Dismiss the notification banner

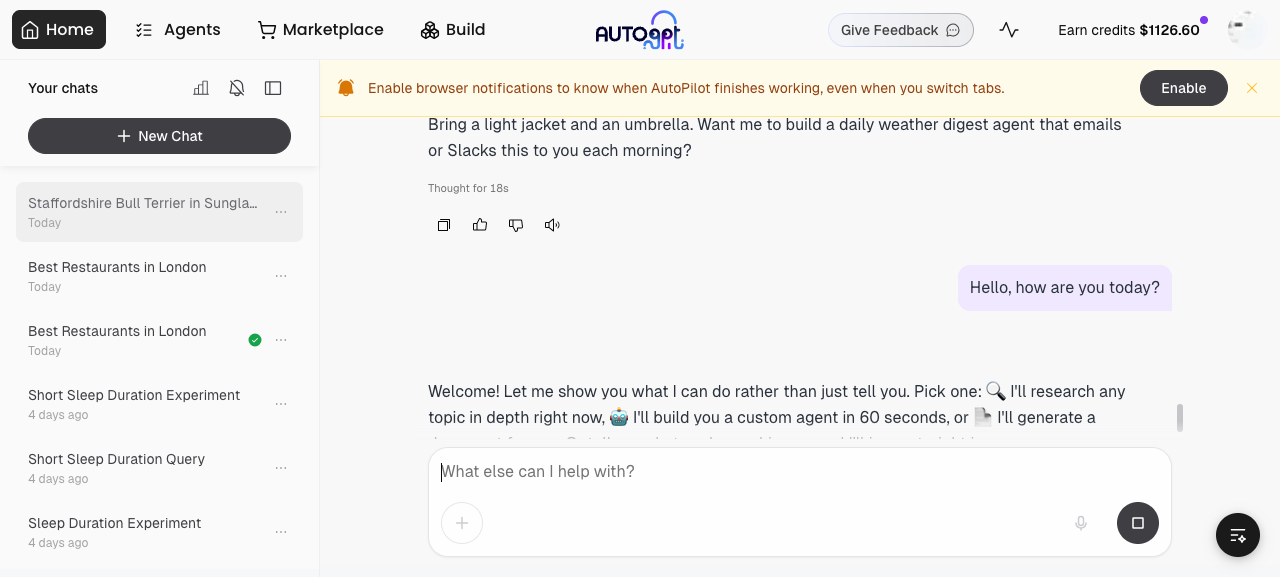[x=1252, y=88]
